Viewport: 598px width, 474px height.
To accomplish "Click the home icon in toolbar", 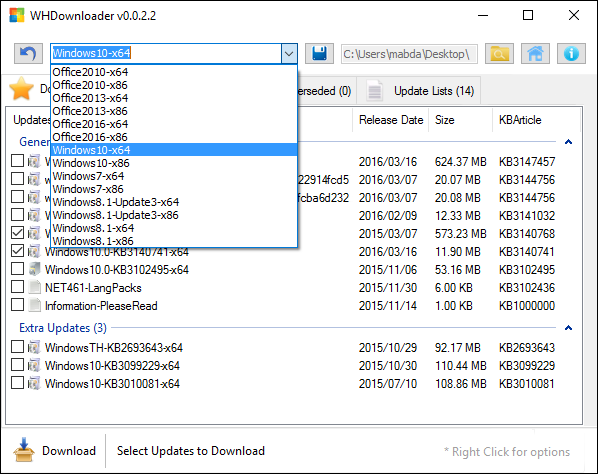I will pyautogui.click(x=535, y=53).
